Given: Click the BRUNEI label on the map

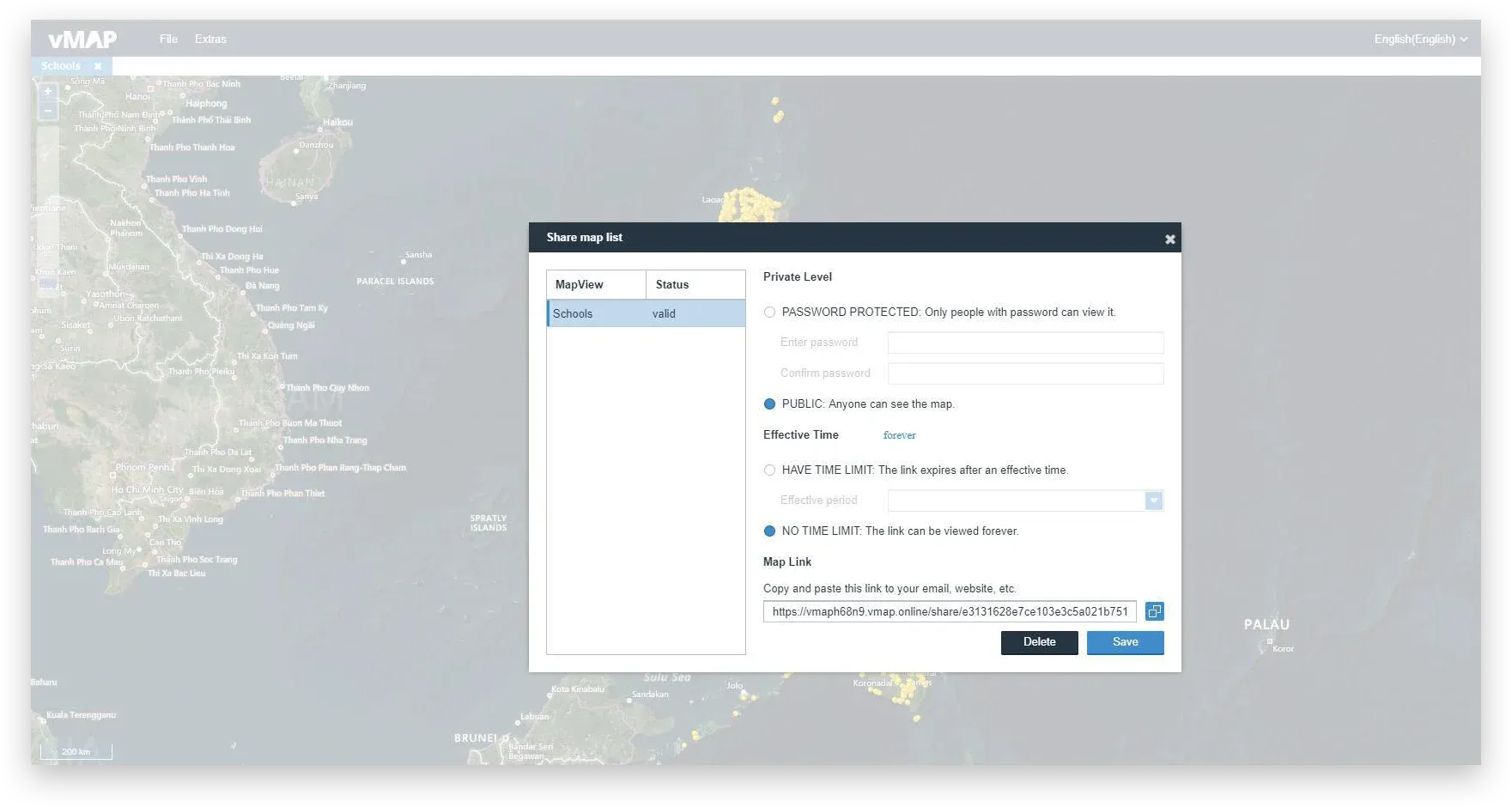Looking at the screenshot, I should pyautogui.click(x=475, y=738).
